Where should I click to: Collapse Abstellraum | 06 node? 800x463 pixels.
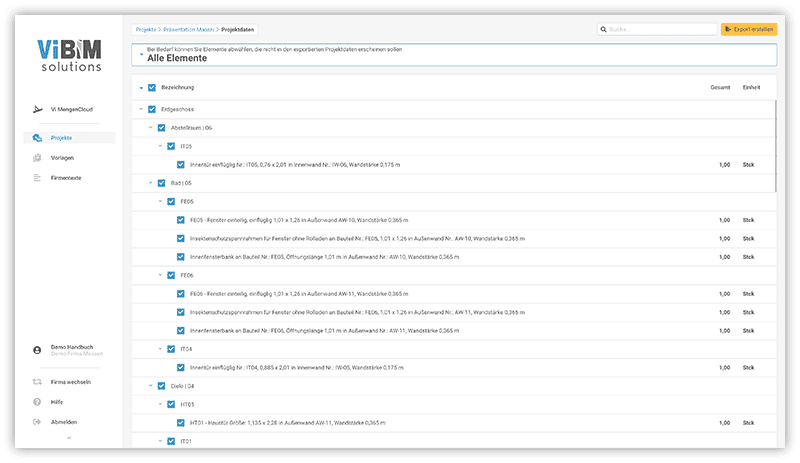point(151,128)
